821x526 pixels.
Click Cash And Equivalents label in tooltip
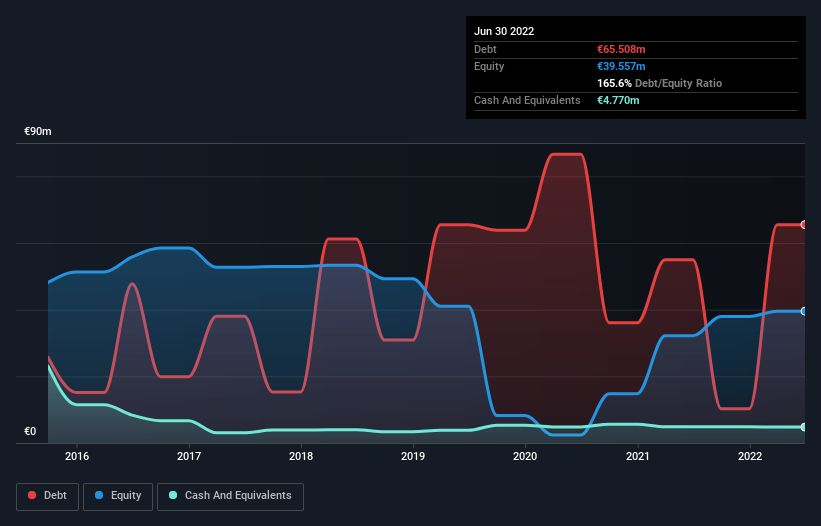click(x=527, y=100)
